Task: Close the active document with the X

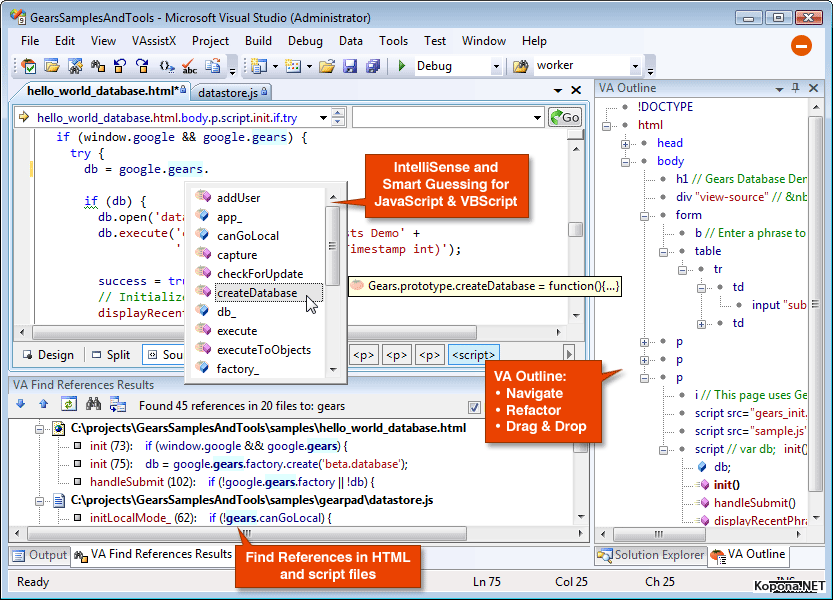Action: (x=576, y=90)
